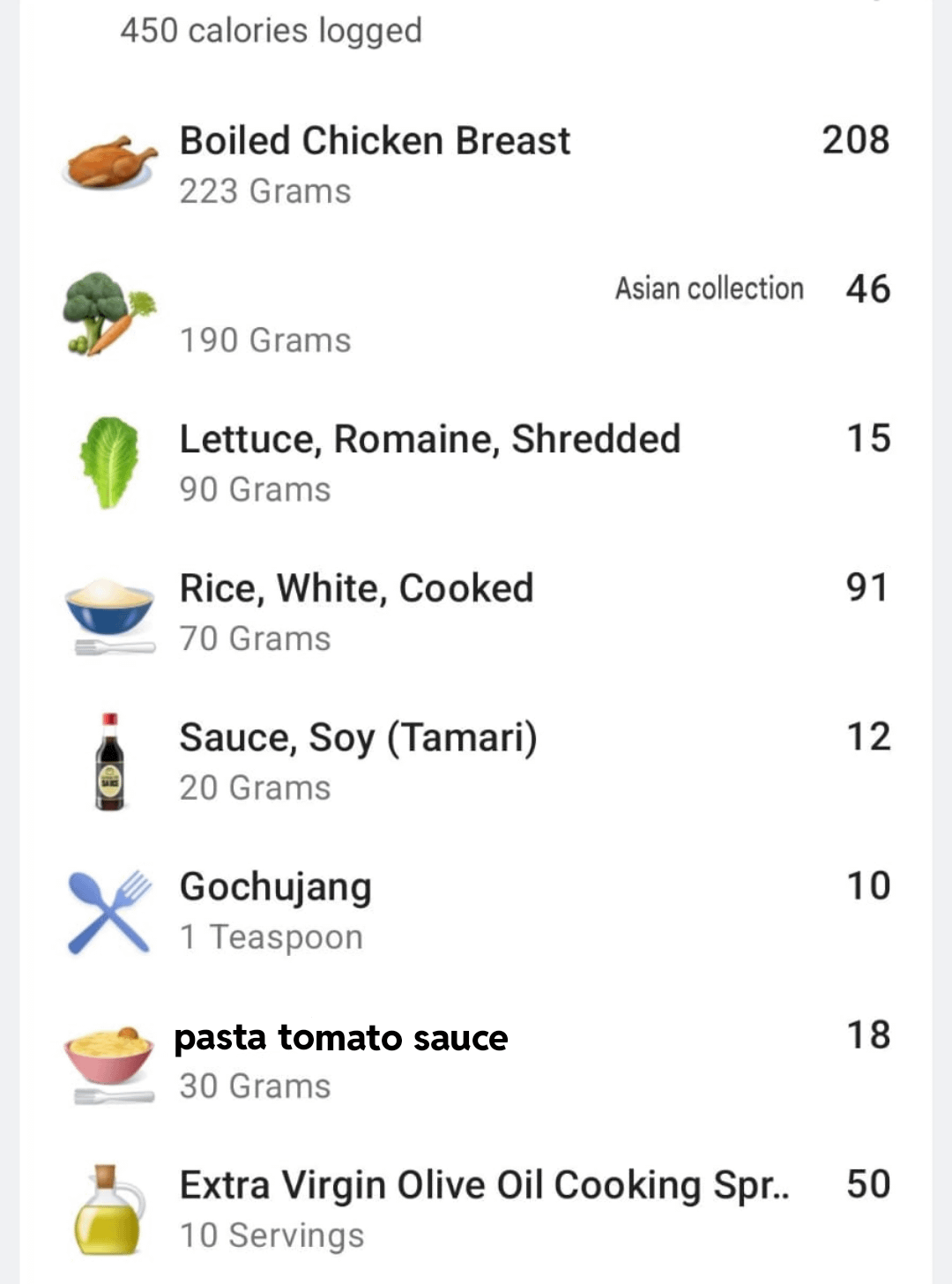Viewport: 952px width, 1284px height.
Task: Tap the broccoli and carrot icon
Action: (108, 313)
